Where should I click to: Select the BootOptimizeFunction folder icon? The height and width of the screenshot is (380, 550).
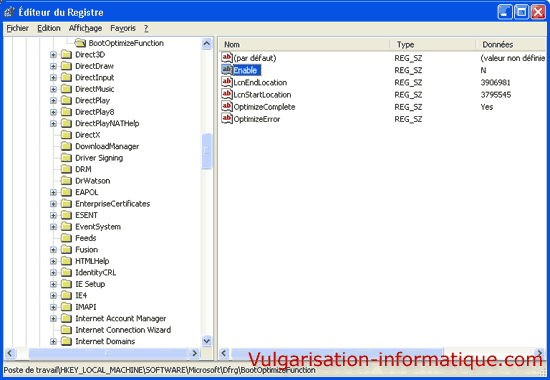click(x=80, y=43)
